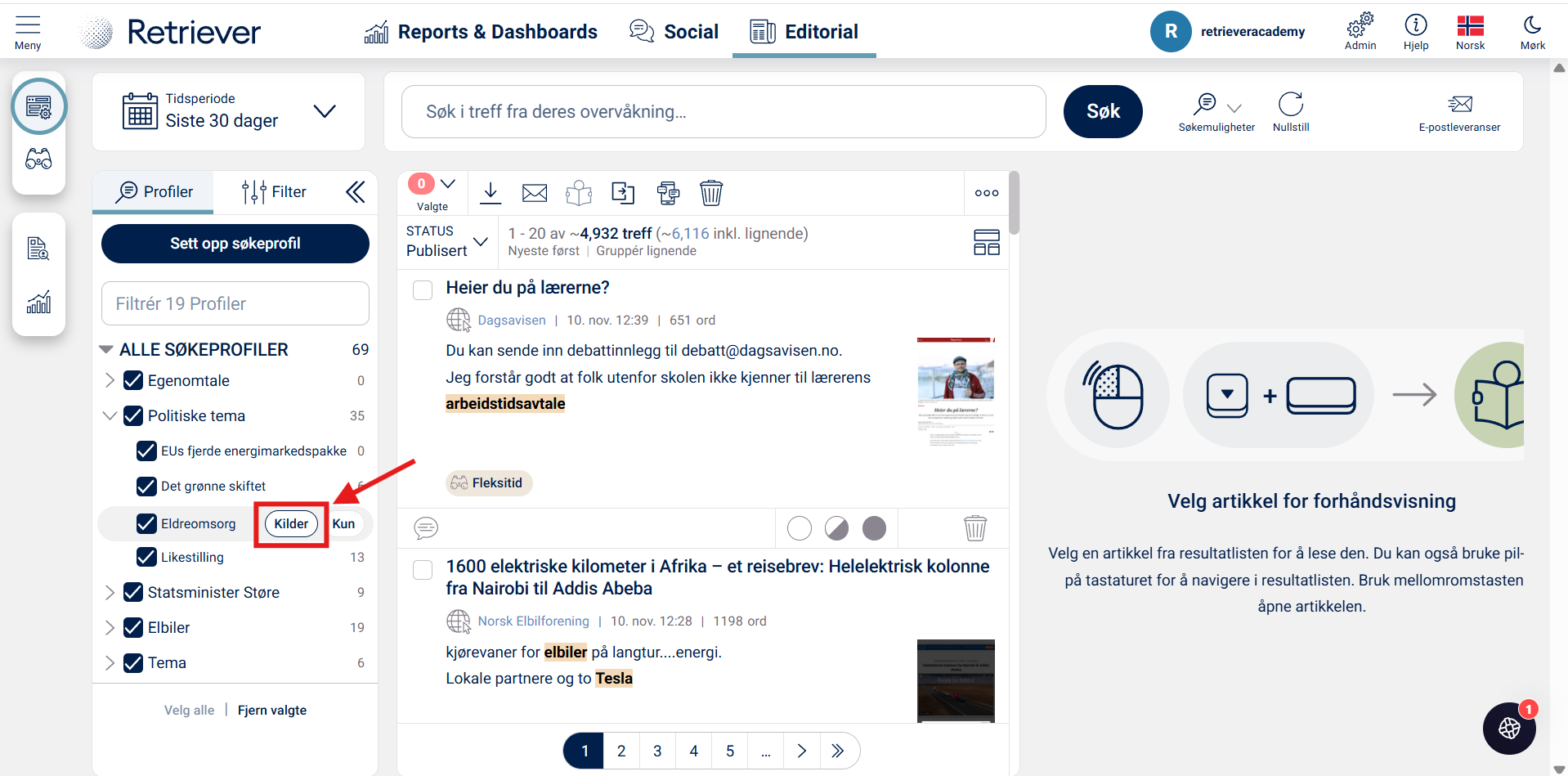The image size is (1568, 776).
Task: Select the monitoring list sidebar icon
Action: point(38,106)
